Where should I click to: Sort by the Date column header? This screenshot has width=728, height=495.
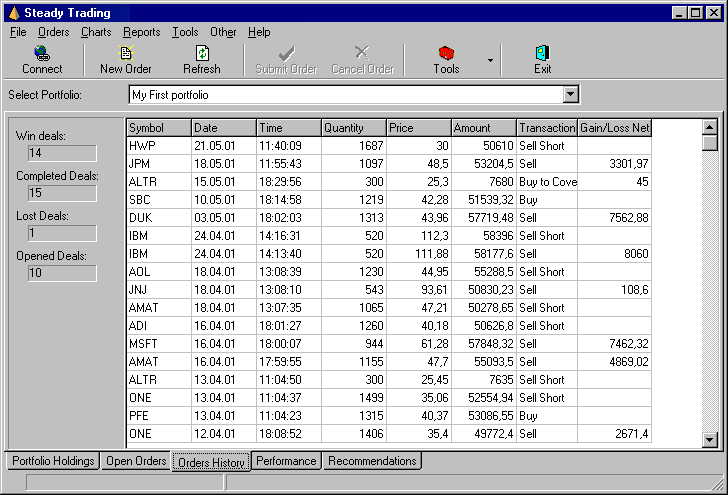[224, 128]
